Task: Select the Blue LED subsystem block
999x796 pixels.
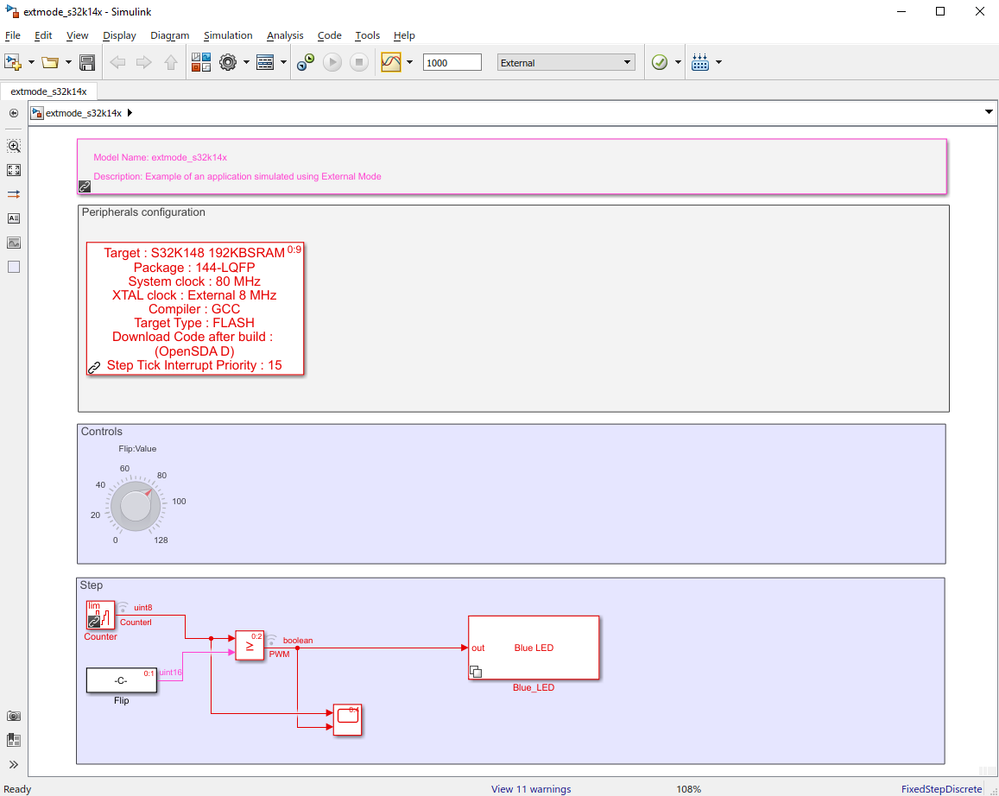Action: 534,648
